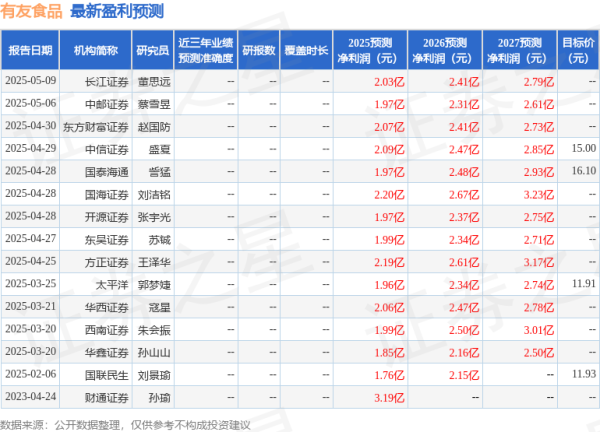The width and height of the screenshot is (600, 432).
Task: Click institution 开源证券
Action: (x=106, y=217)
